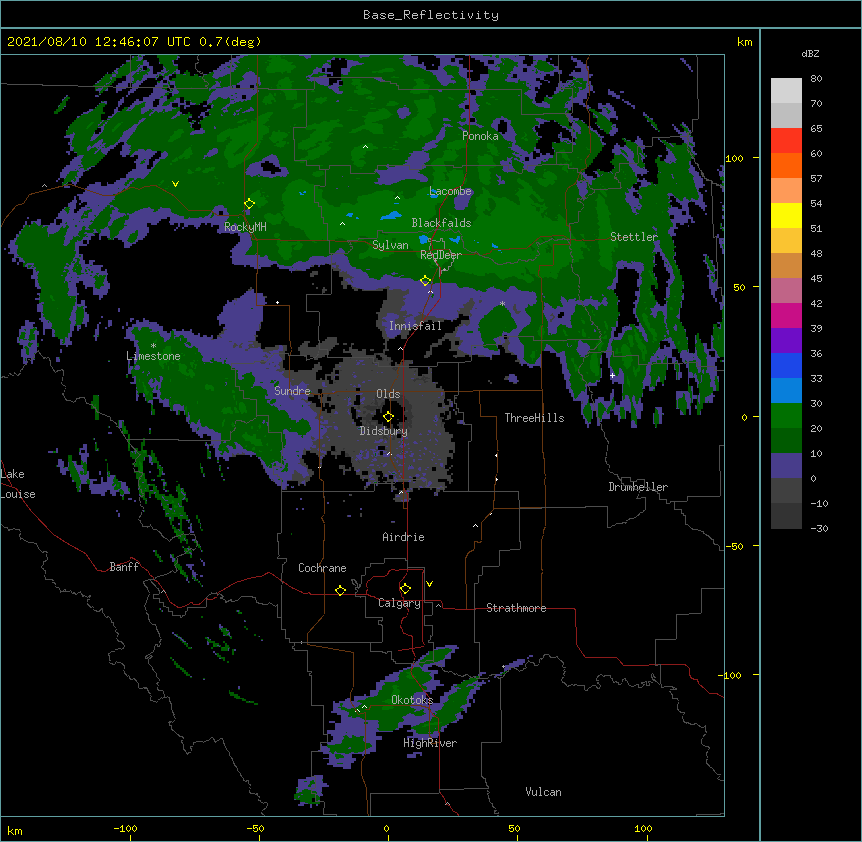Click the -100 tick label on the bottom axis

125,828
